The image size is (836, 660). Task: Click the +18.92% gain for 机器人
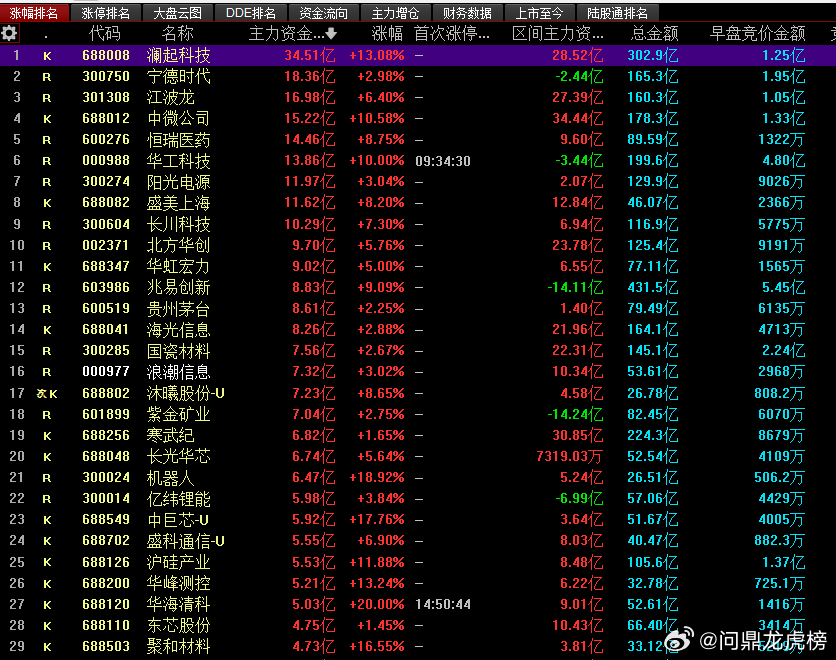(376, 478)
